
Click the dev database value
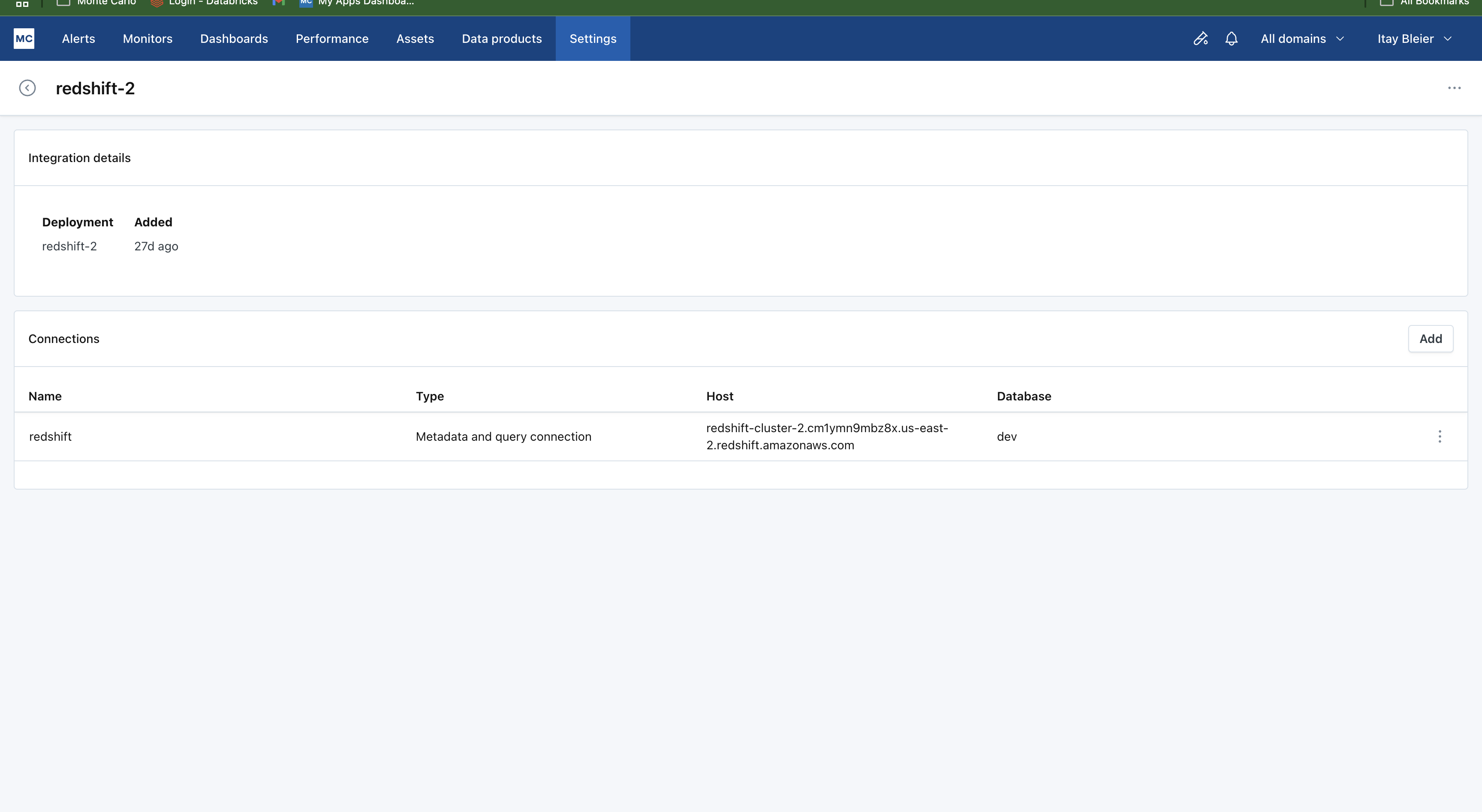point(1006,436)
